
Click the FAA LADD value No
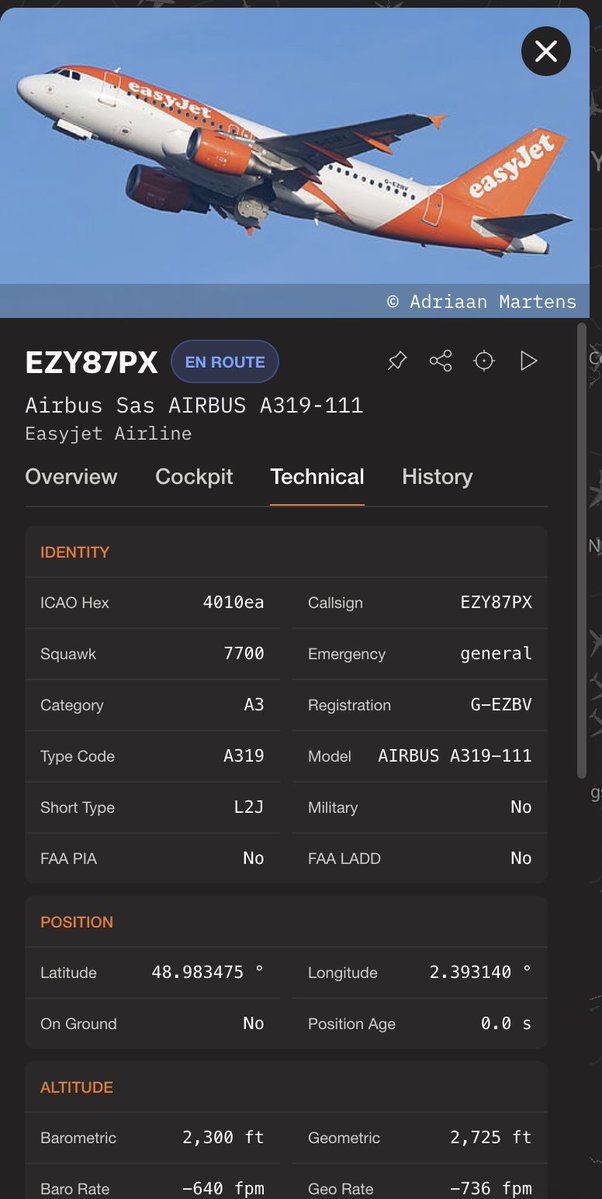(521, 859)
